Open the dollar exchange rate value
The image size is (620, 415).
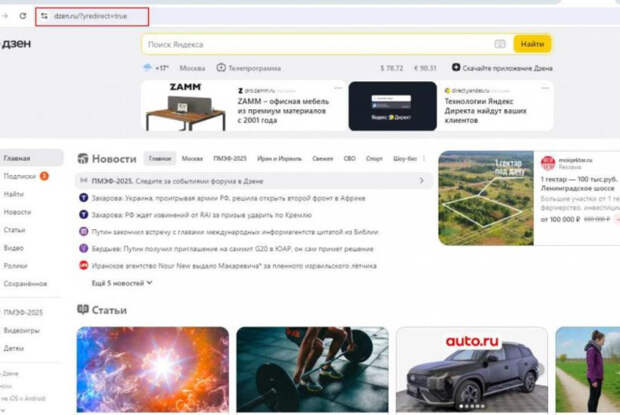pyautogui.click(x=391, y=68)
